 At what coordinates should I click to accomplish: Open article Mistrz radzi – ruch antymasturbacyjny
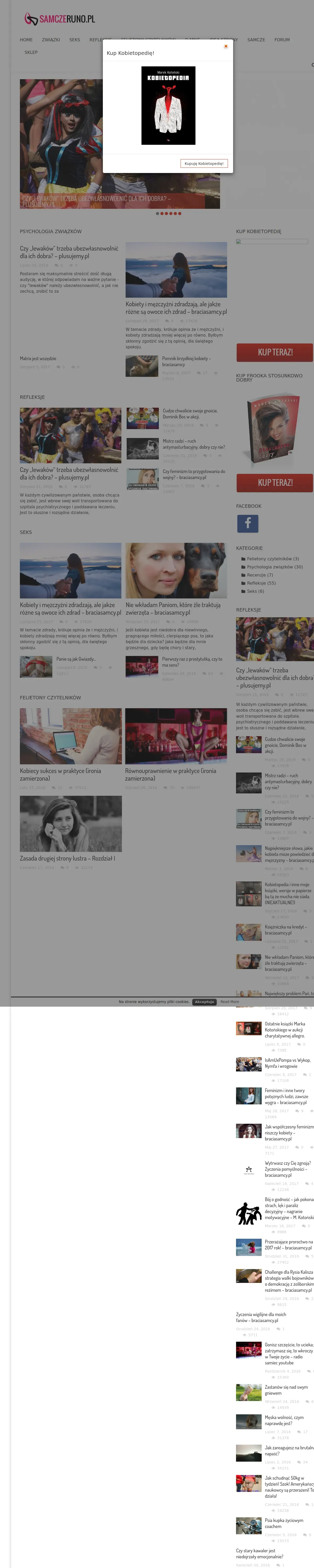194,444
